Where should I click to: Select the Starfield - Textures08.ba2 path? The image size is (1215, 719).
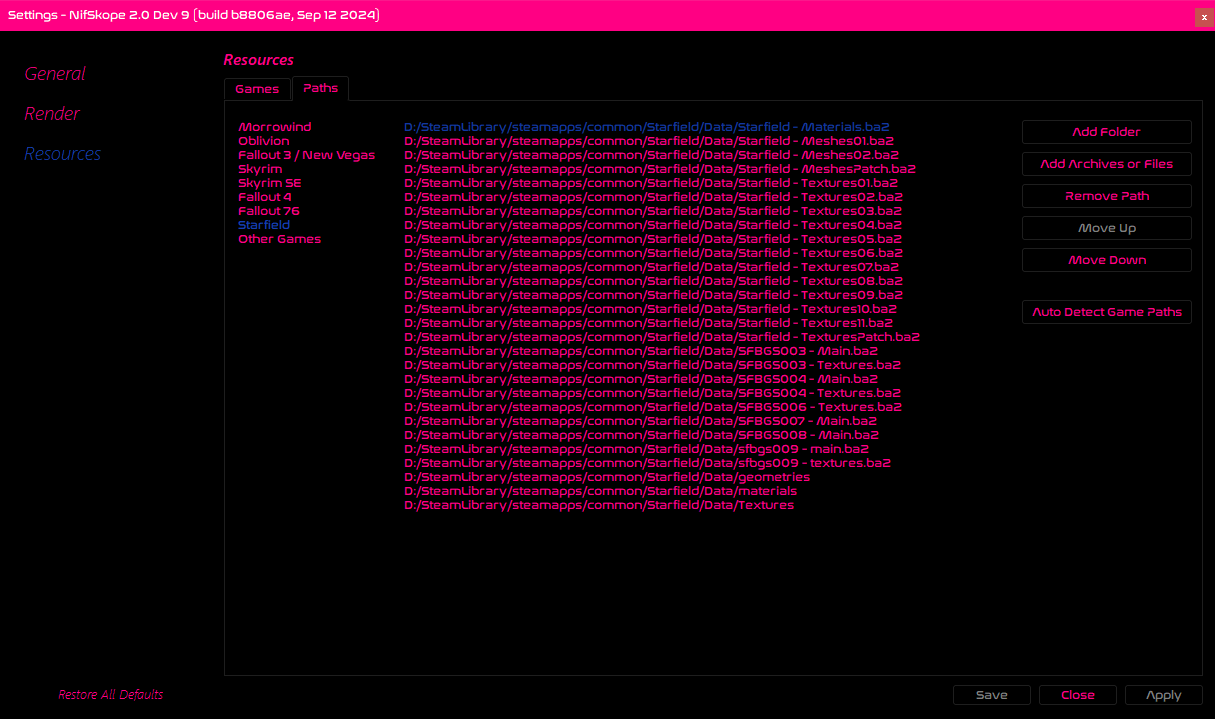click(653, 281)
